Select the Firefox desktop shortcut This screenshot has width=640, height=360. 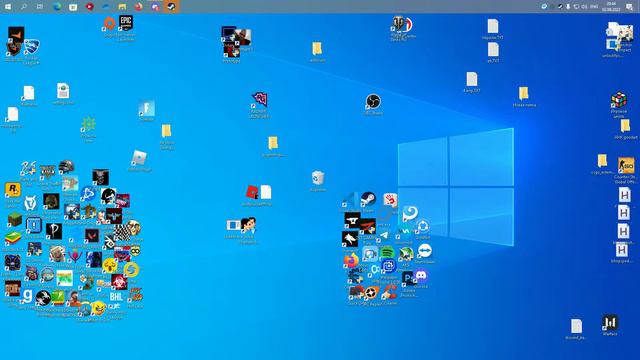351,260
